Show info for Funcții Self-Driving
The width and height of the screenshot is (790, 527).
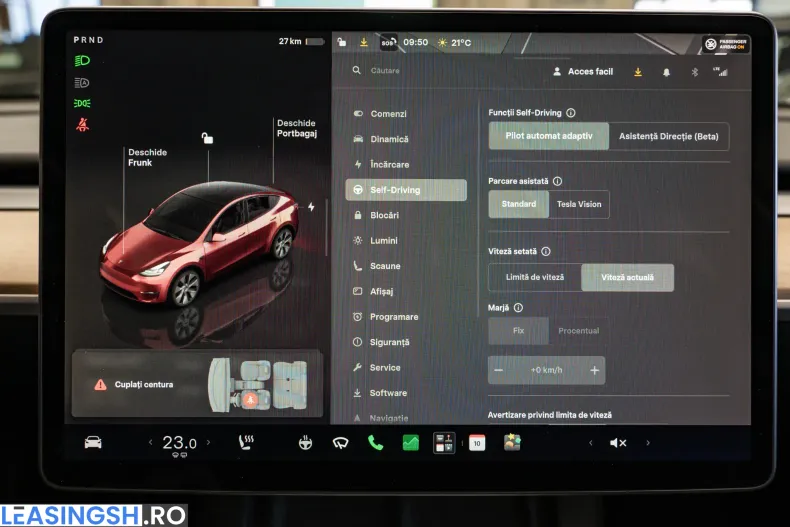571,113
